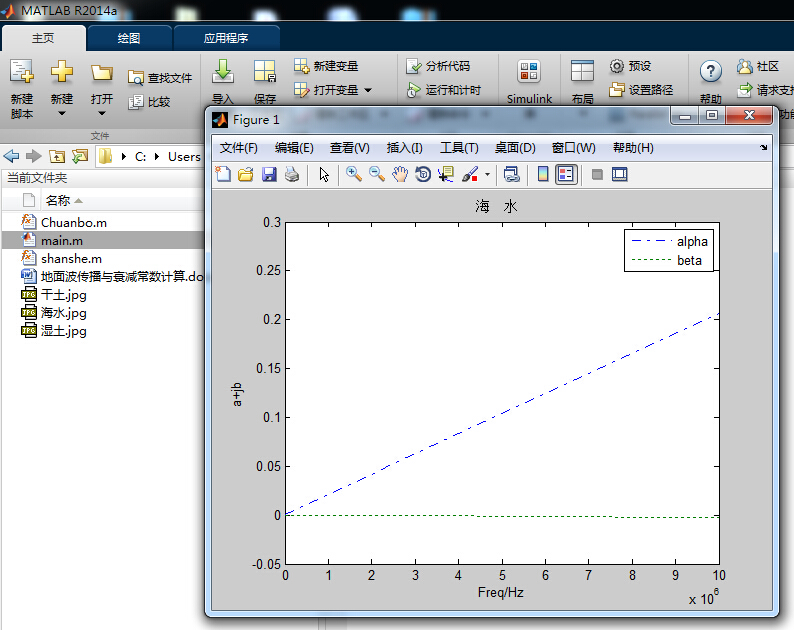Click the browse for folder icon
Screen dimensions: 794x630
80,156
